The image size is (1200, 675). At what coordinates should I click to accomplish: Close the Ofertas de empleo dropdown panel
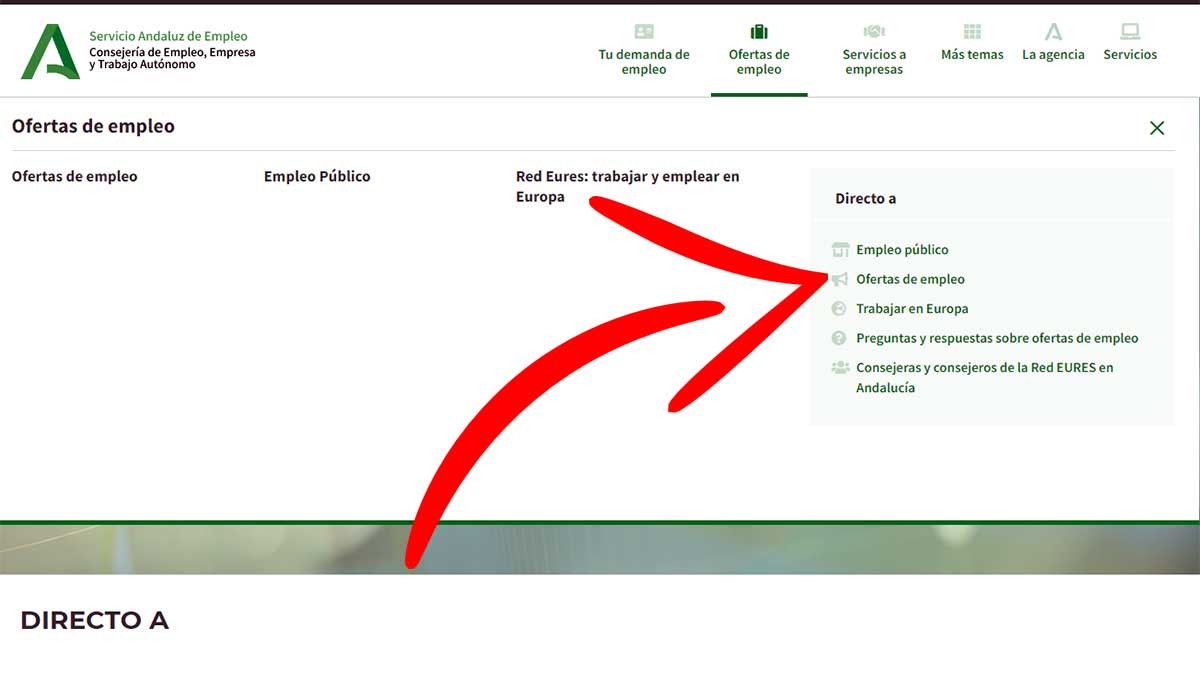tap(1157, 128)
